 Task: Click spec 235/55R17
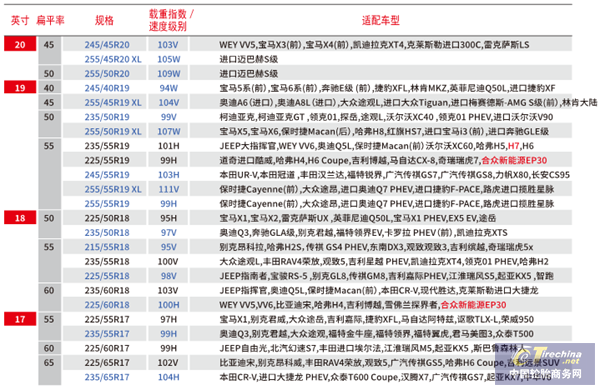pyautogui.click(x=107, y=334)
